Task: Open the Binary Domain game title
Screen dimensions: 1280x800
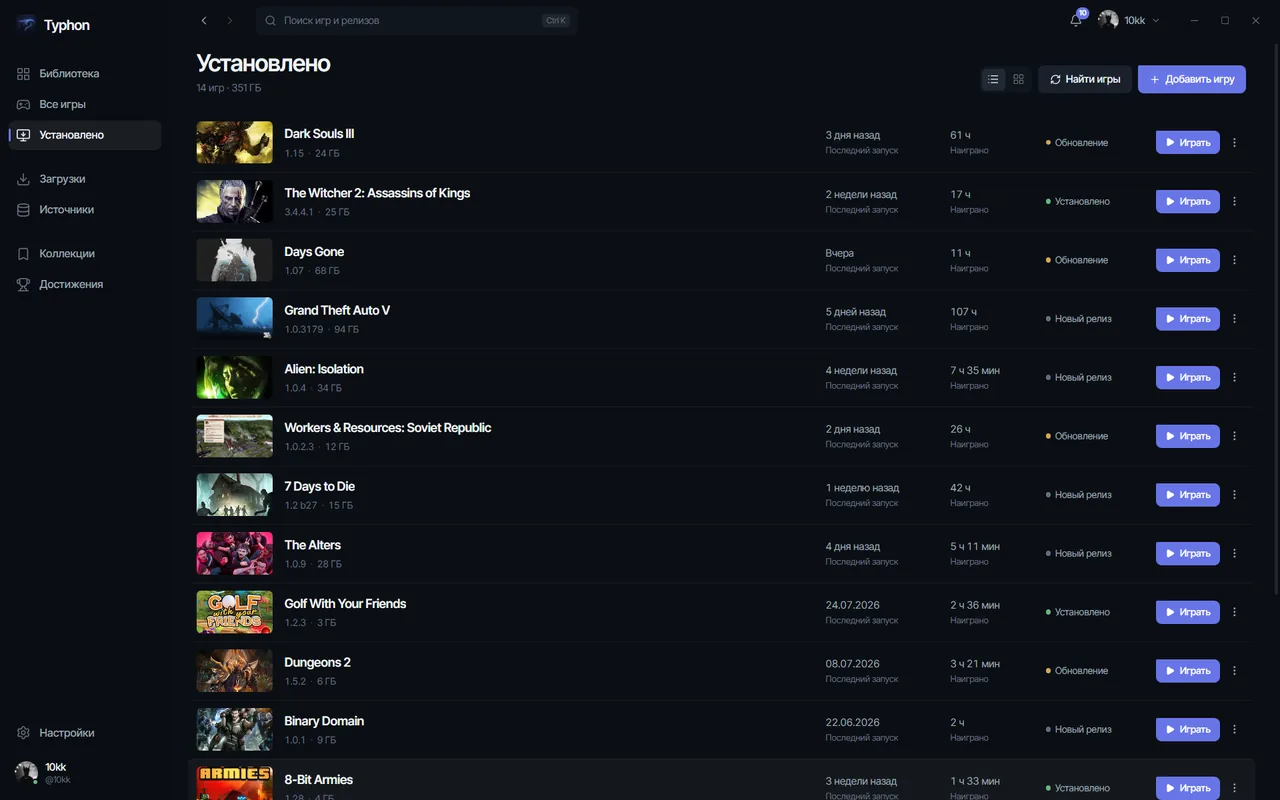Action: click(x=324, y=721)
